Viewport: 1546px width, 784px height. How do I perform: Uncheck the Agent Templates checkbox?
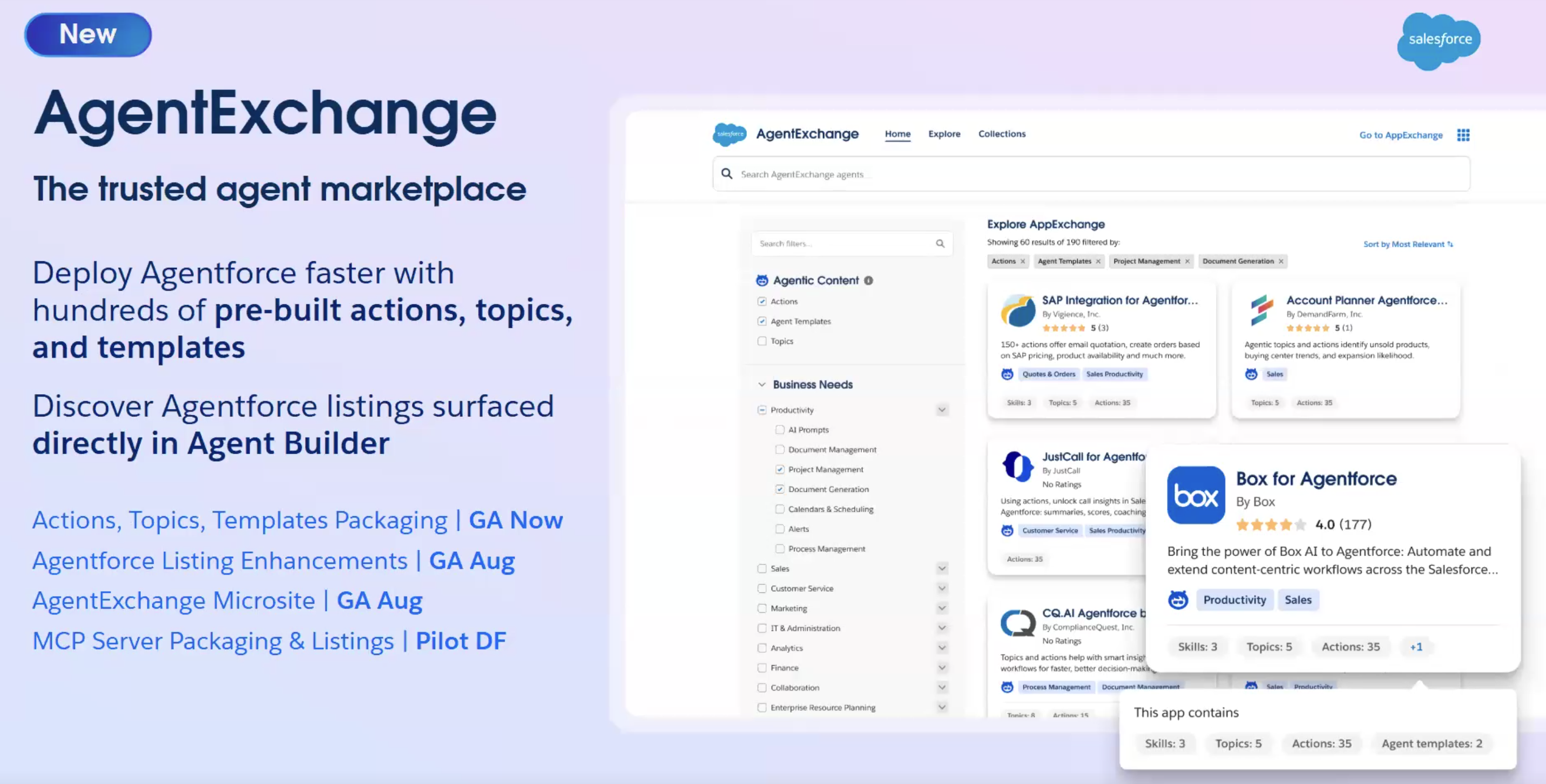coord(761,321)
